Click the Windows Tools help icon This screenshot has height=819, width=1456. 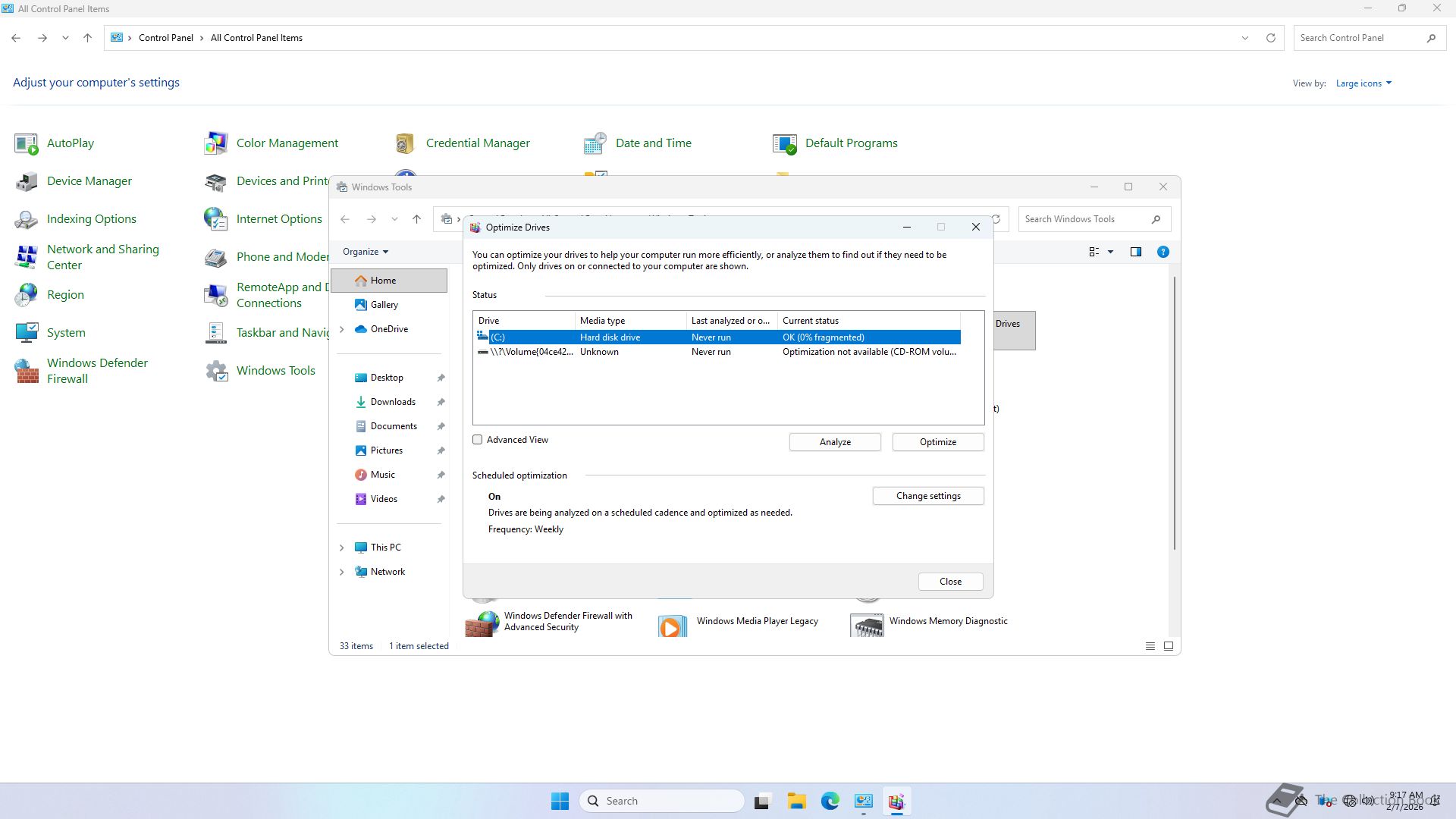[x=1163, y=252]
